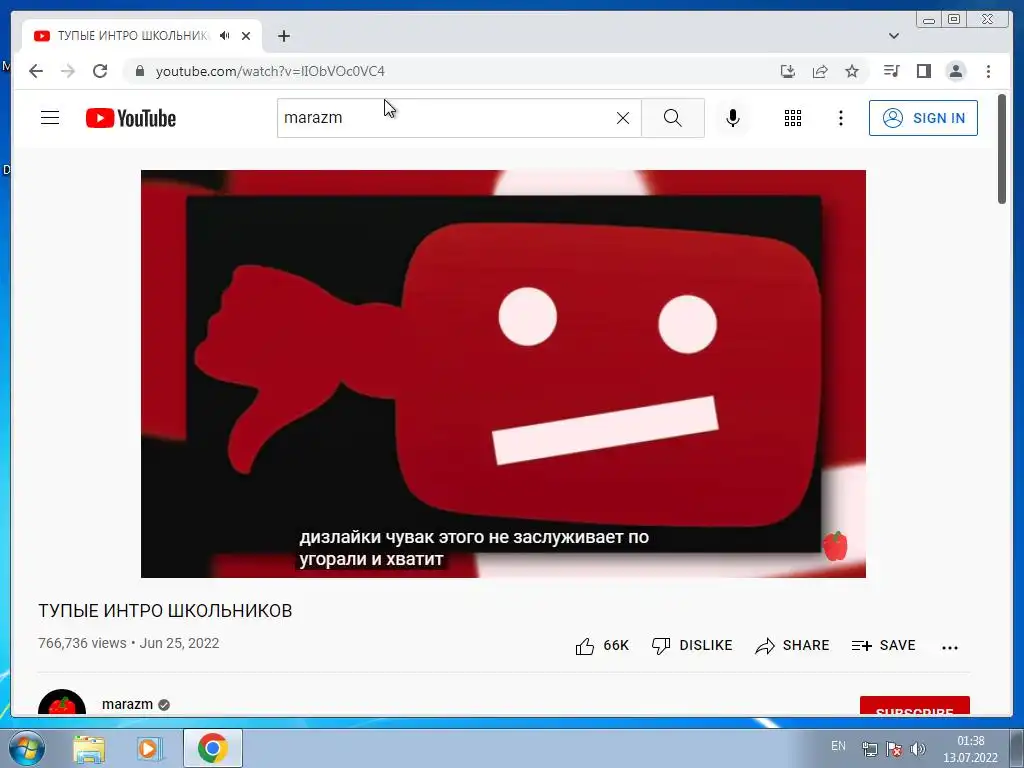Expand the tab search chevron

(x=893, y=36)
